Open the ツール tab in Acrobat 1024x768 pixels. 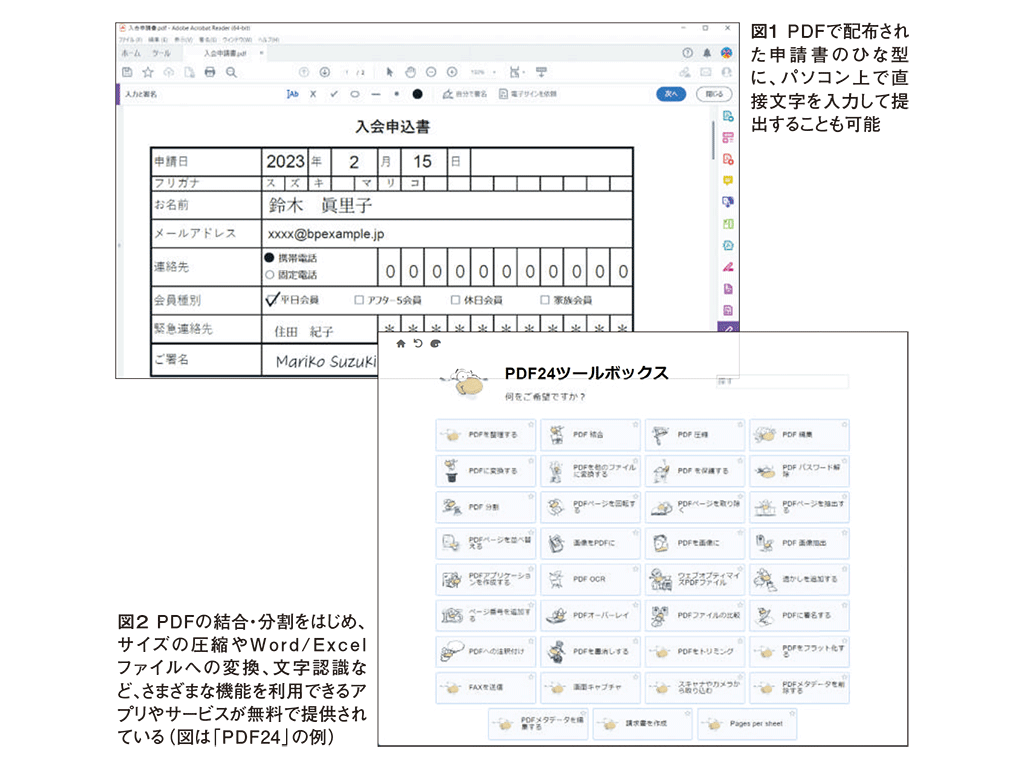tap(161, 53)
